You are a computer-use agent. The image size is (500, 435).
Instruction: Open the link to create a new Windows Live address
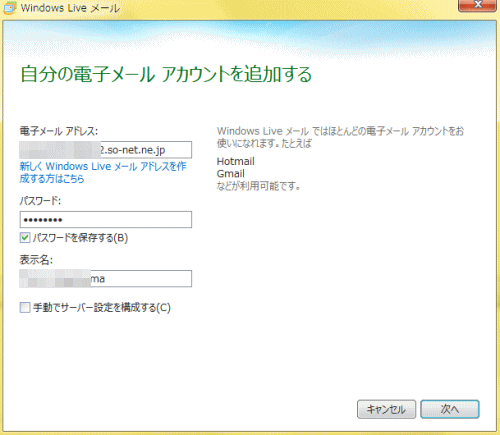103,172
